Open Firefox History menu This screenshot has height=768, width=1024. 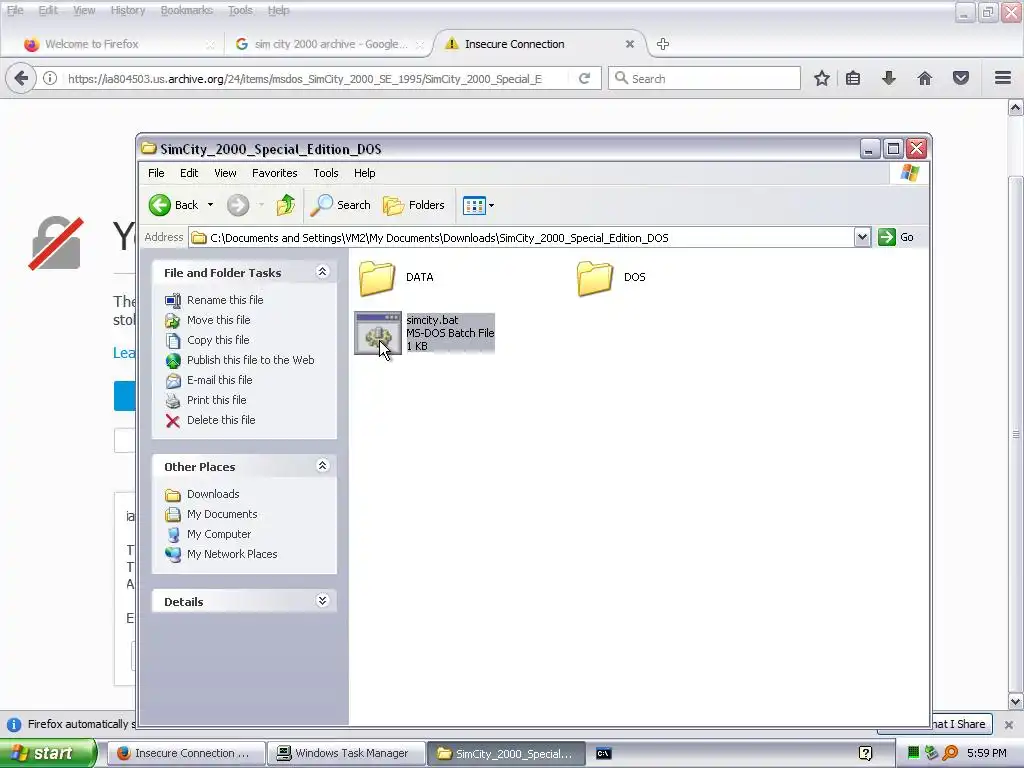tap(127, 10)
